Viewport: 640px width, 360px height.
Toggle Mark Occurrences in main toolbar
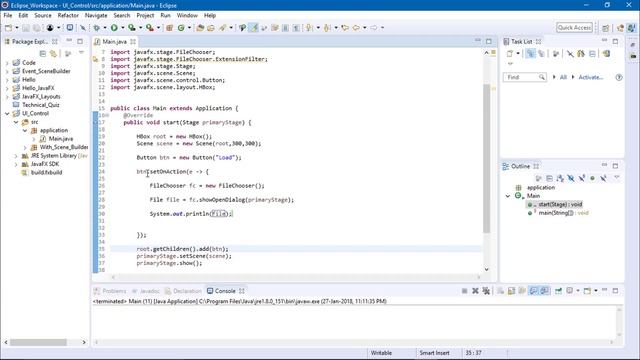pos(253,28)
